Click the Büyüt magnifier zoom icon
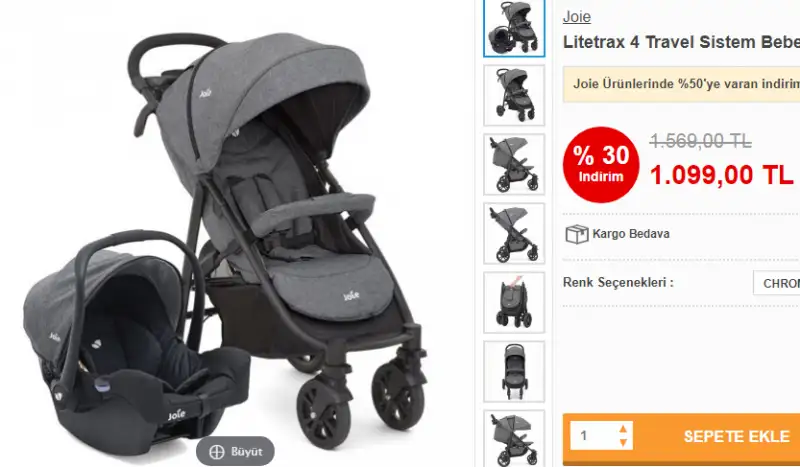The width and height of the screenshot is (800, 467). click(217, 452)
